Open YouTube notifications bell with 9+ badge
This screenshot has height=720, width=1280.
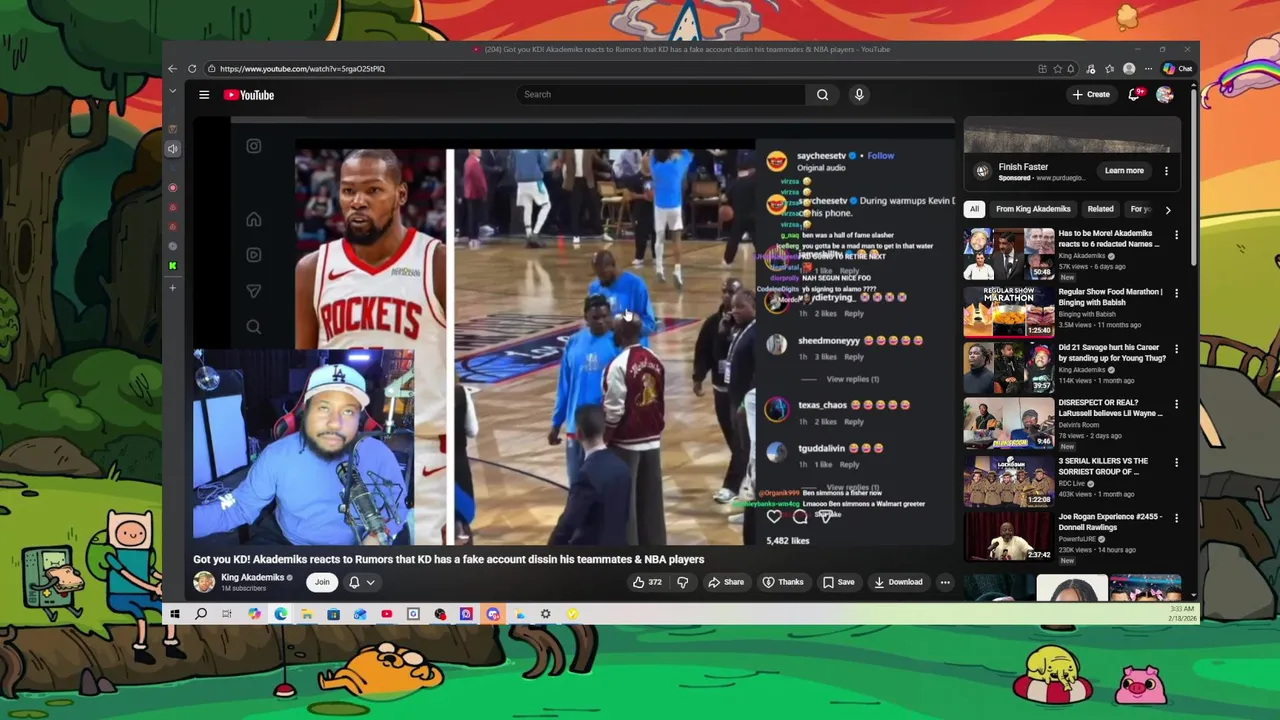click(1134, 94)
